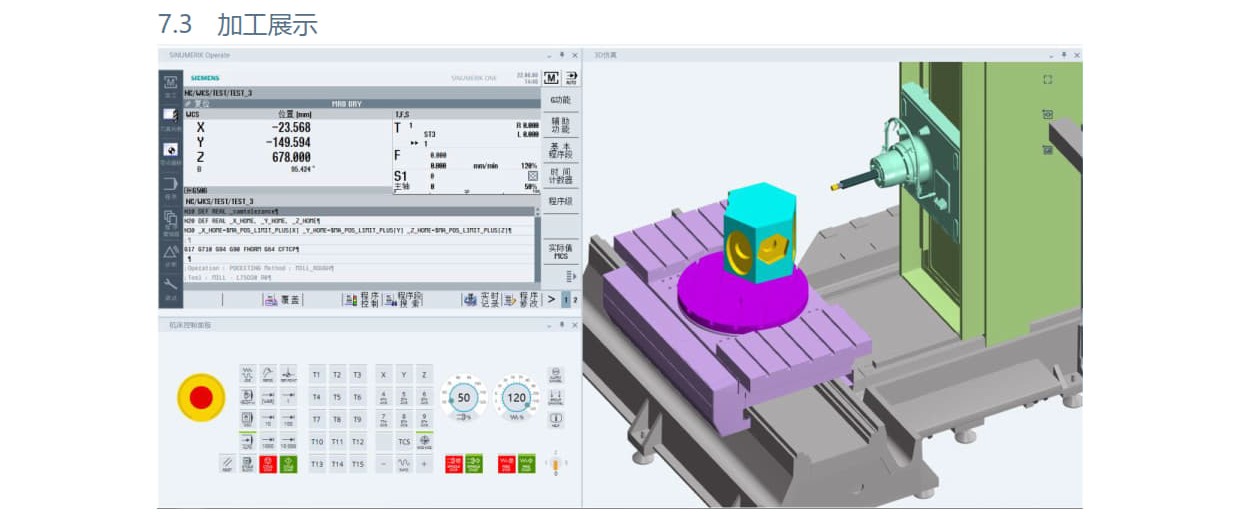Click the green SPINDLE START key
The image size is (1240, 525).
pyautogui.click(x=474, y=464)
